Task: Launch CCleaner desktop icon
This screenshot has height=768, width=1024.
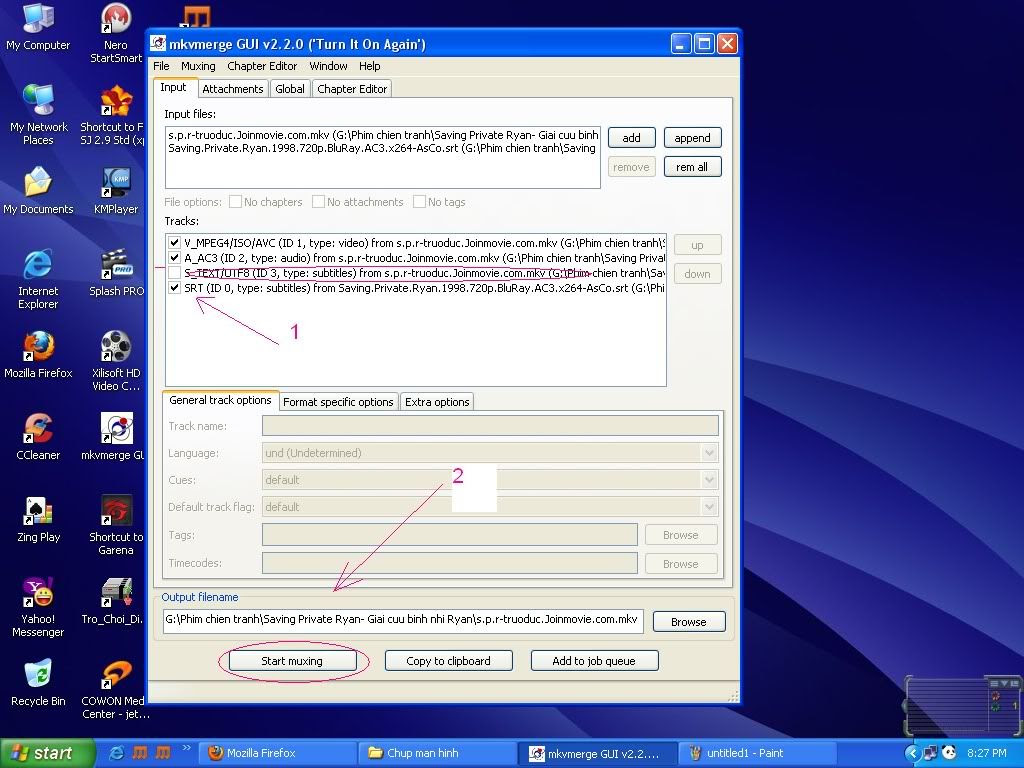Action: tap(38, 436)
